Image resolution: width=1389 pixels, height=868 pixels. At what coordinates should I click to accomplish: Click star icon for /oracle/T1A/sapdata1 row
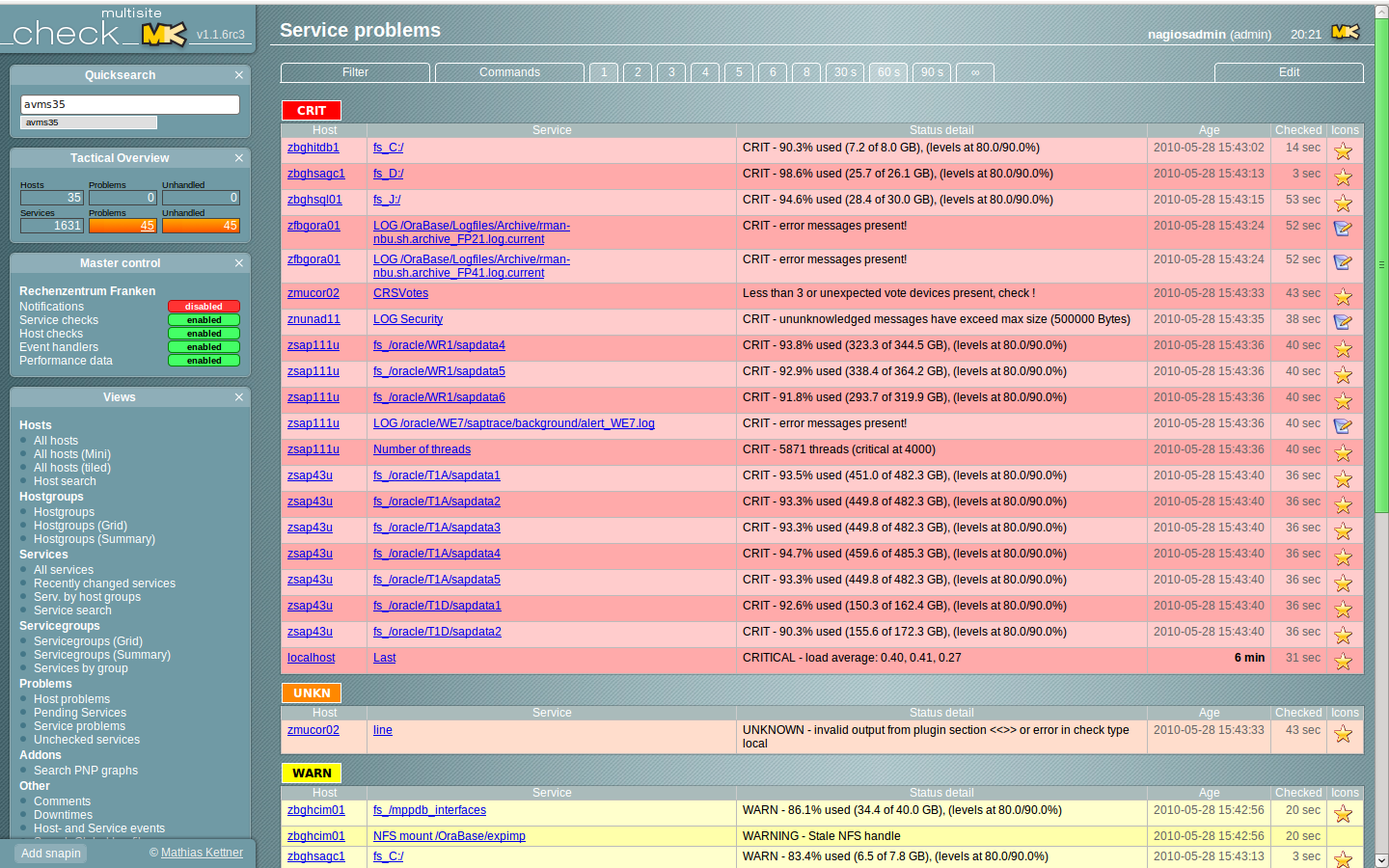pyautogui.click(x=1343, y=478)
